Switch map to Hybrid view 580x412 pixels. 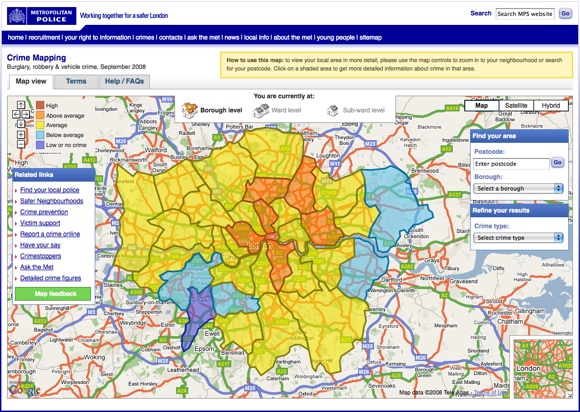point(551,105)
